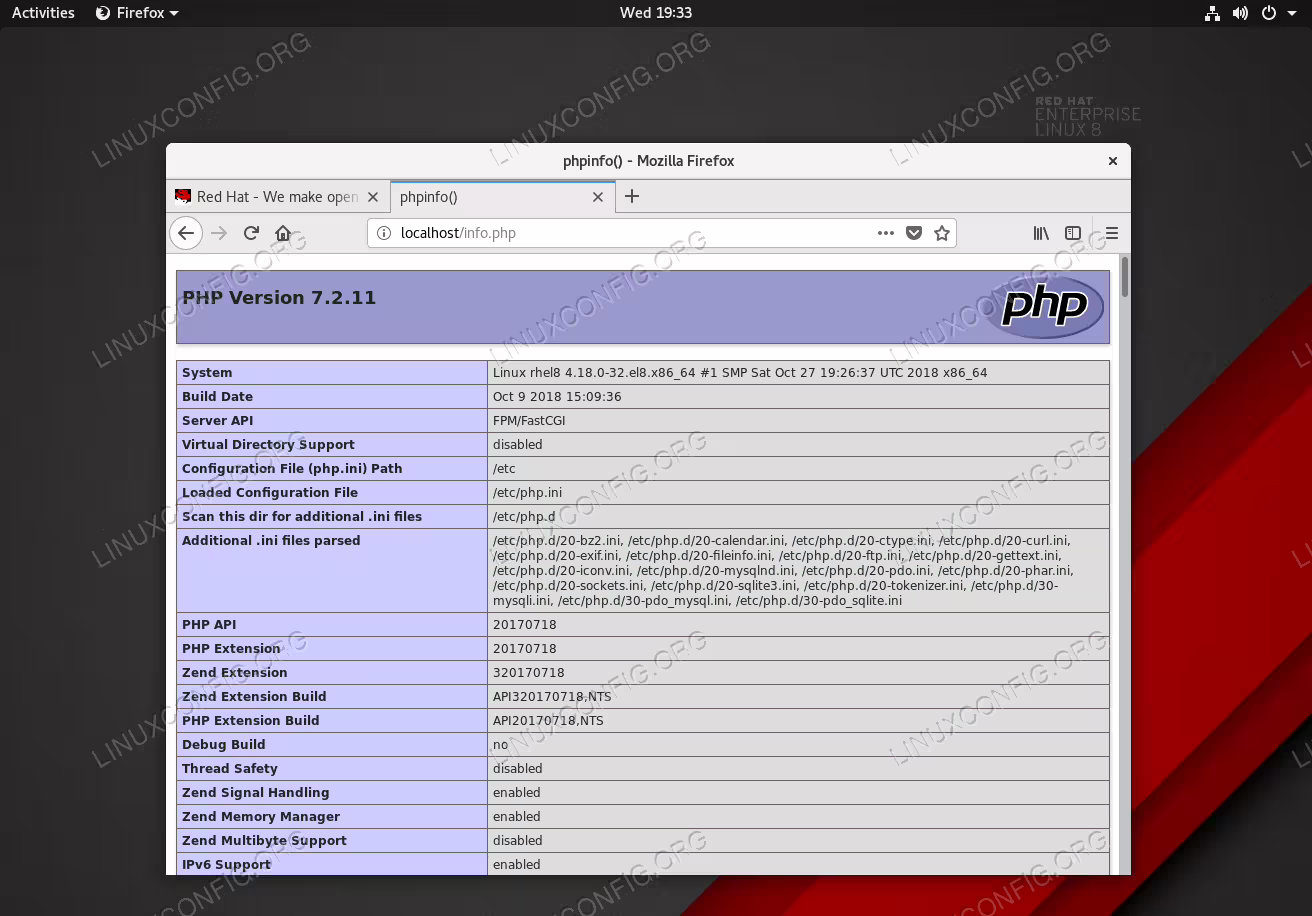
Task: Click the Thread Safety label
Action: coord(230,769)
